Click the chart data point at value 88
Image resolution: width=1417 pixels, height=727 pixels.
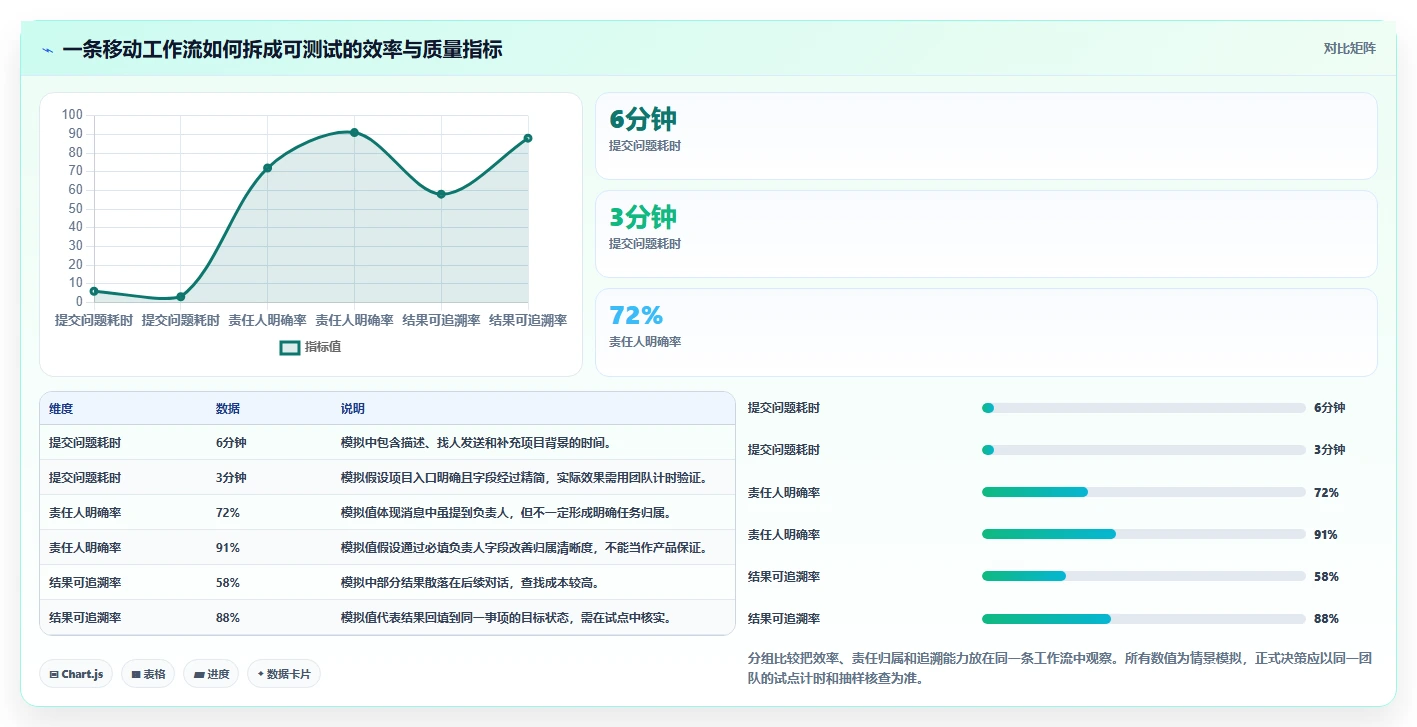[528, 138]
